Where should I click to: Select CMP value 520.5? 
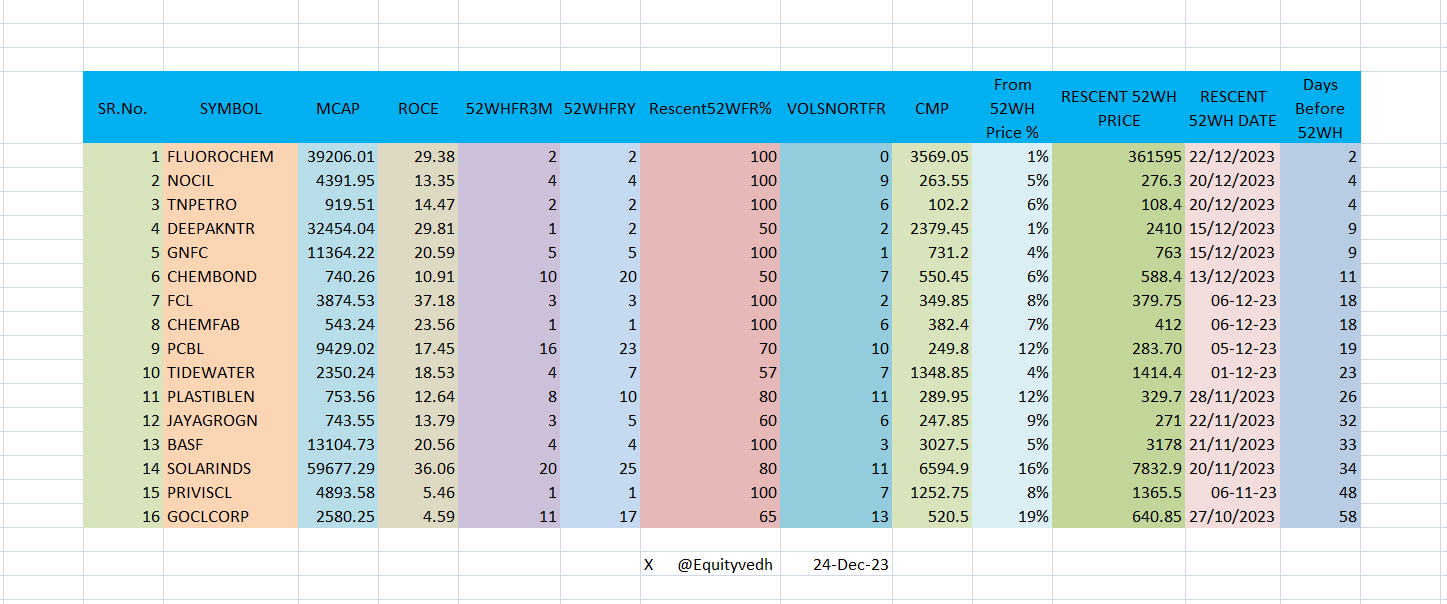(932, 516)
